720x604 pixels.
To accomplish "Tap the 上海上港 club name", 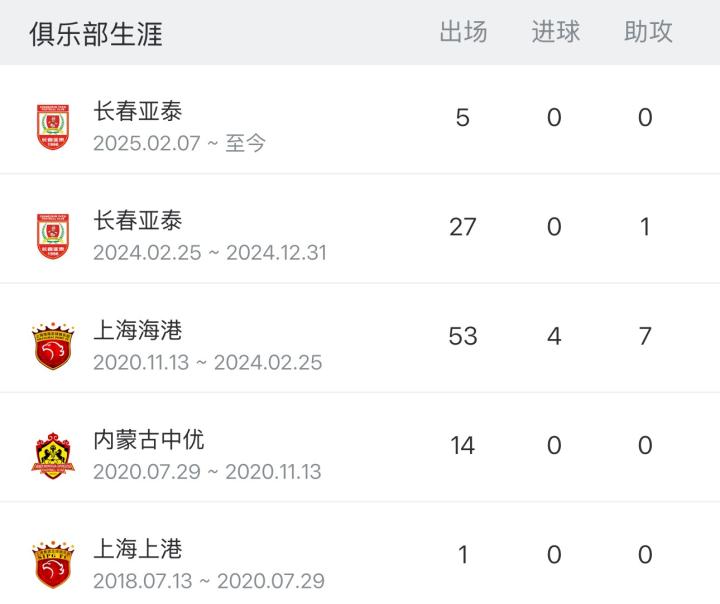I will 138,548.
